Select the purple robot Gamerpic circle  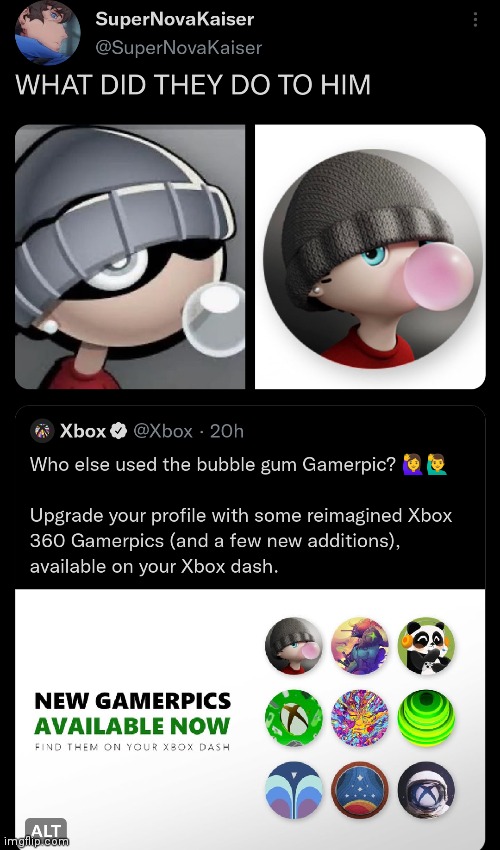point(360,646)
